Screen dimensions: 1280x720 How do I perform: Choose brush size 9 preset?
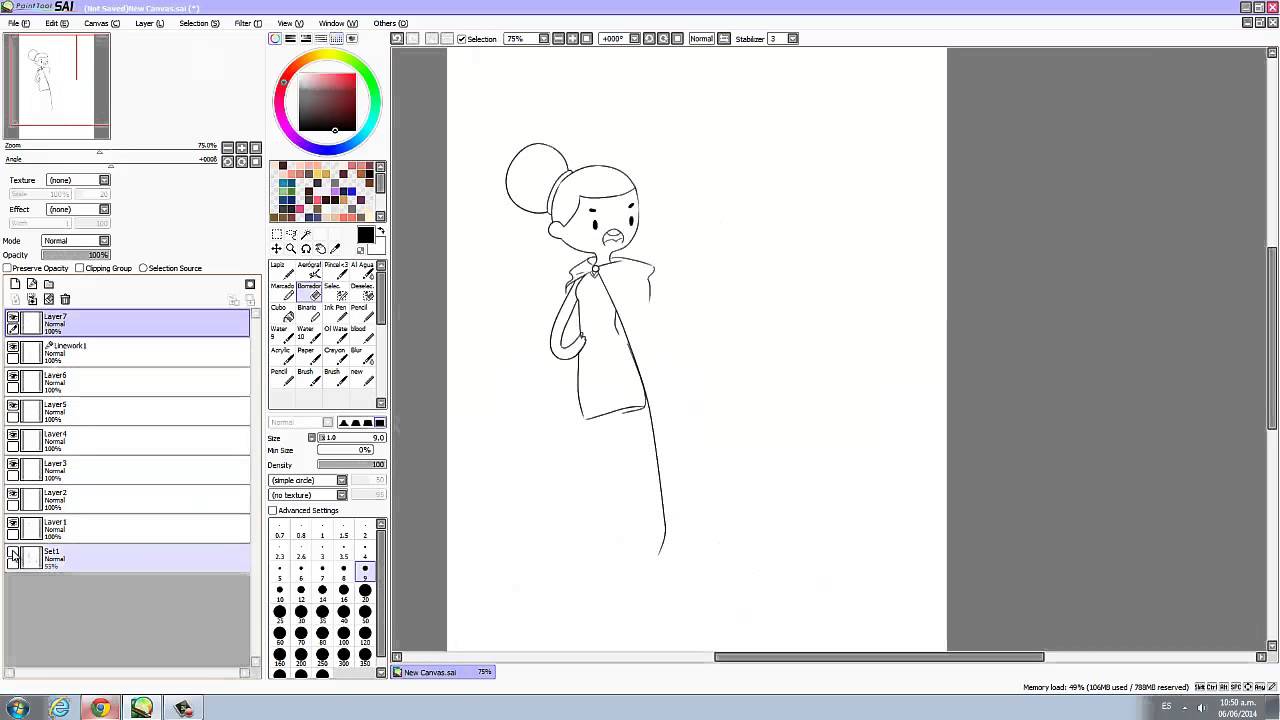[x=365, y=572]
